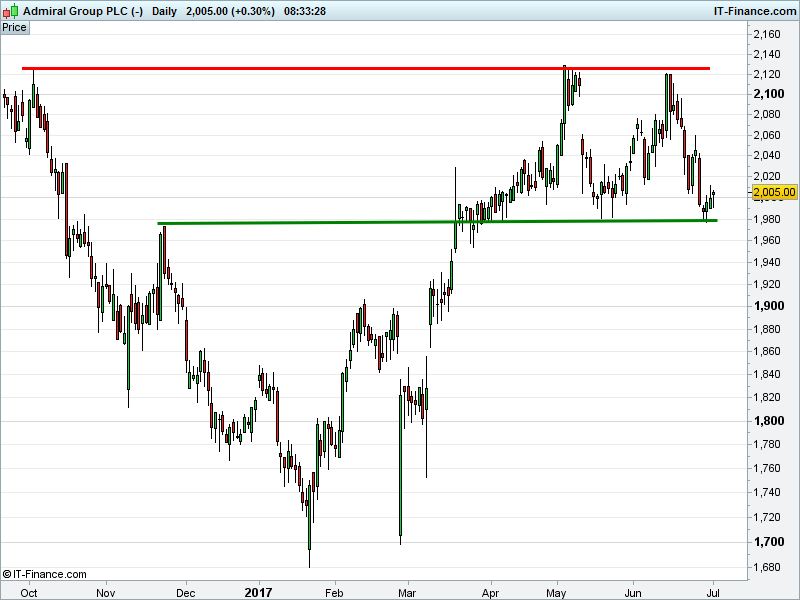Click the 1,960 price axis label
Image resolution: width=800 pixels, height=600 pixels.
coord(767,240)
